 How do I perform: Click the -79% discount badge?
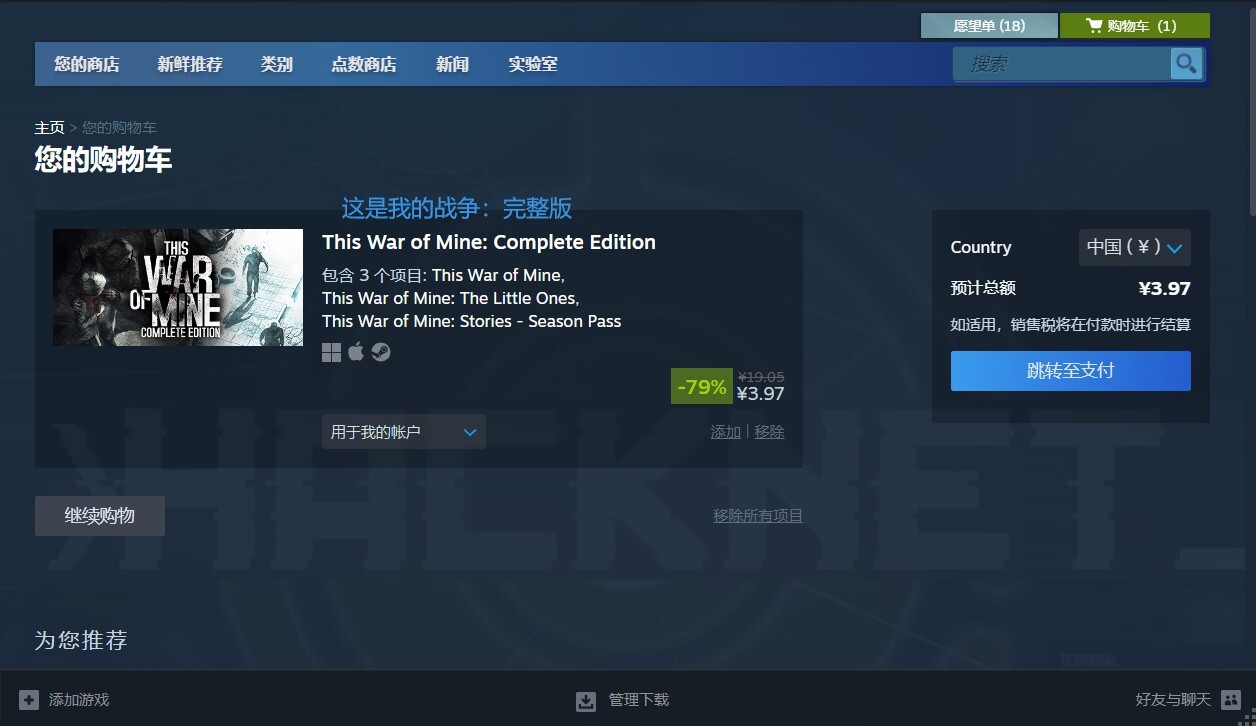(x=702, y=387)
